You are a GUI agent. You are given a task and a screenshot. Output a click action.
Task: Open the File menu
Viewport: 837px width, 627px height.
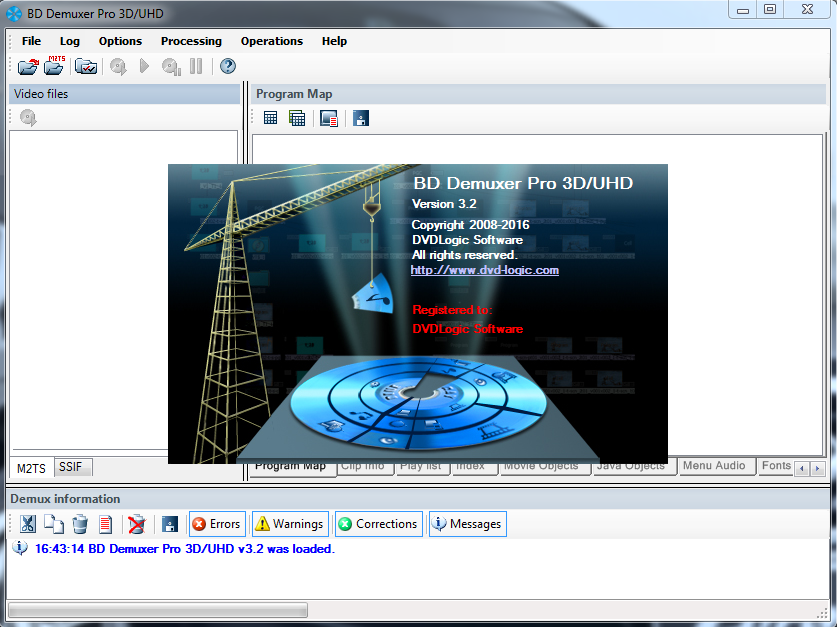coord(31,41)
